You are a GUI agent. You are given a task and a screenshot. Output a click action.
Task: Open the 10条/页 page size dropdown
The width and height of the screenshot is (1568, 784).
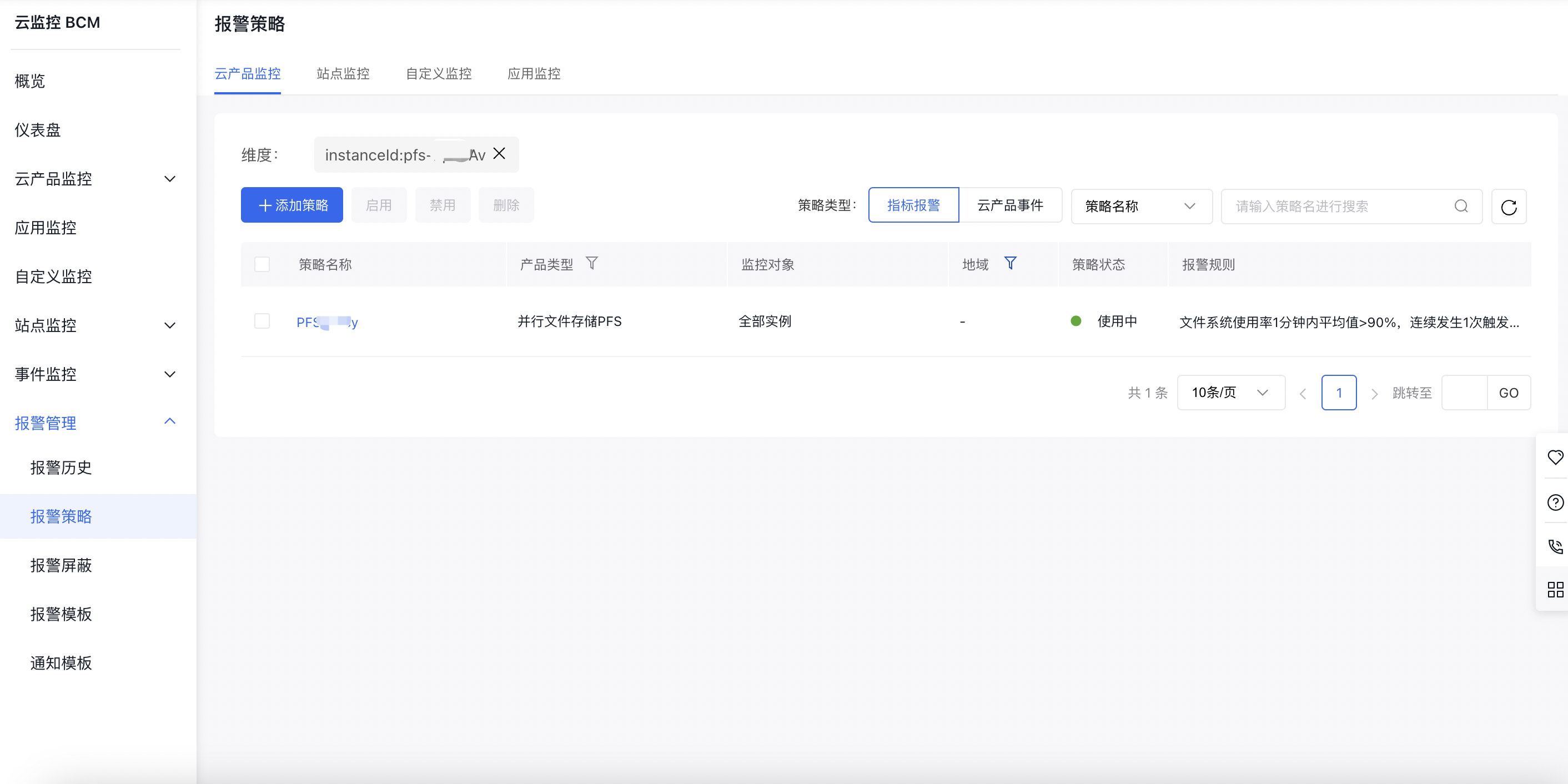(x=1231, y=393)
